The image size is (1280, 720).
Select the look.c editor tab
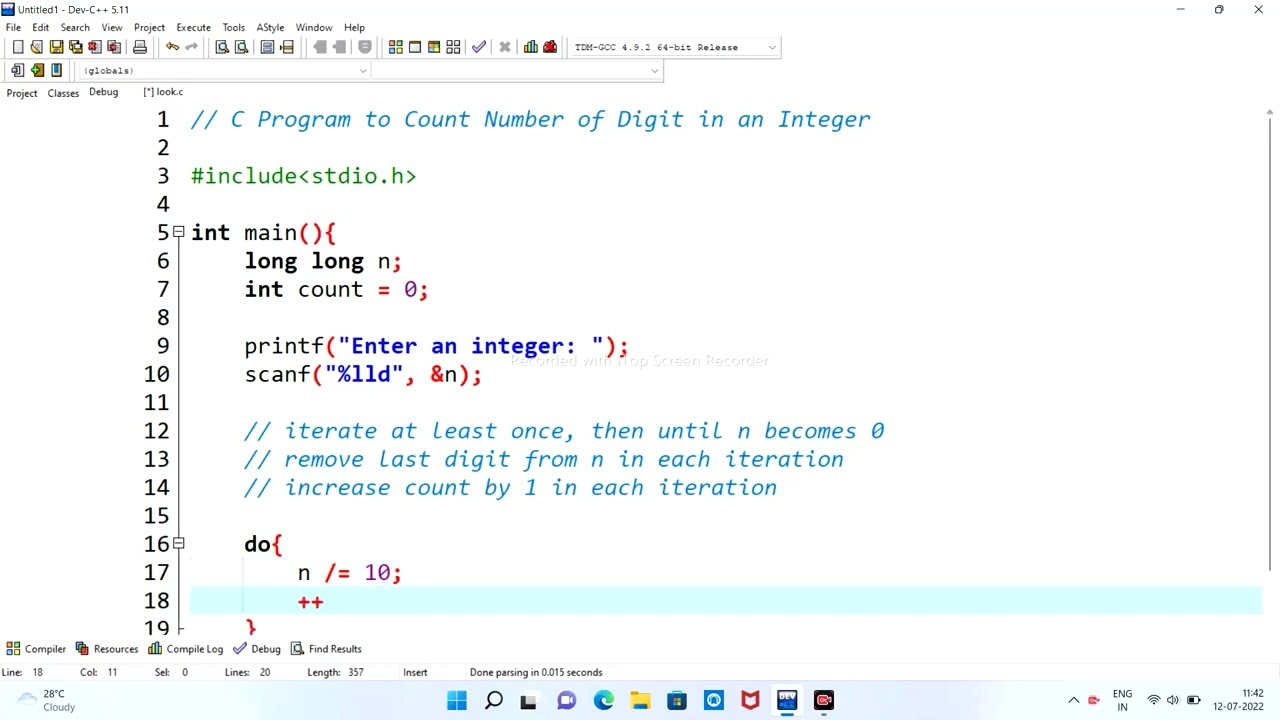pyautogui.click(x=163, y=92)
